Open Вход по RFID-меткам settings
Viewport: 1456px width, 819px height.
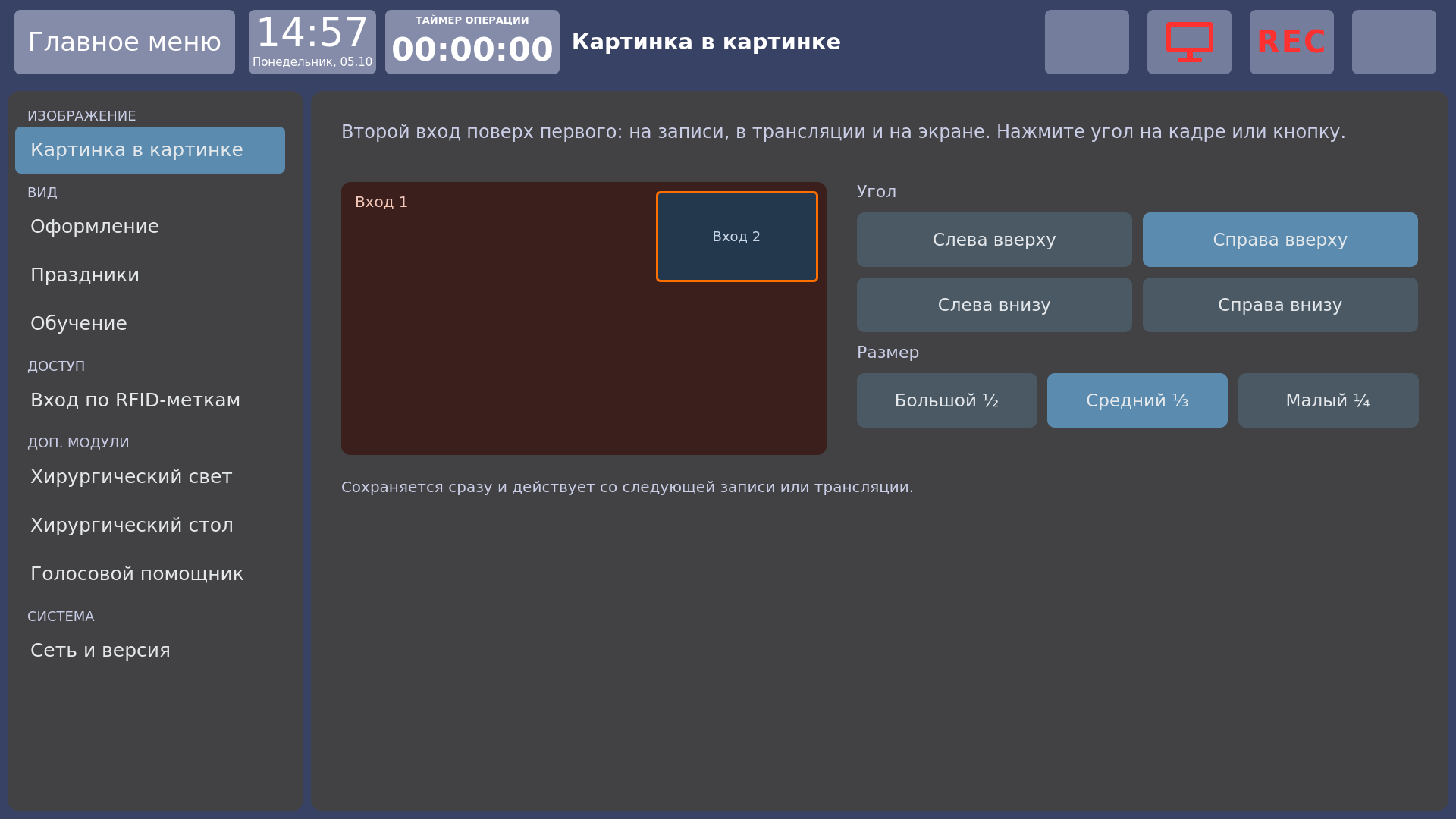pos(150,400)
